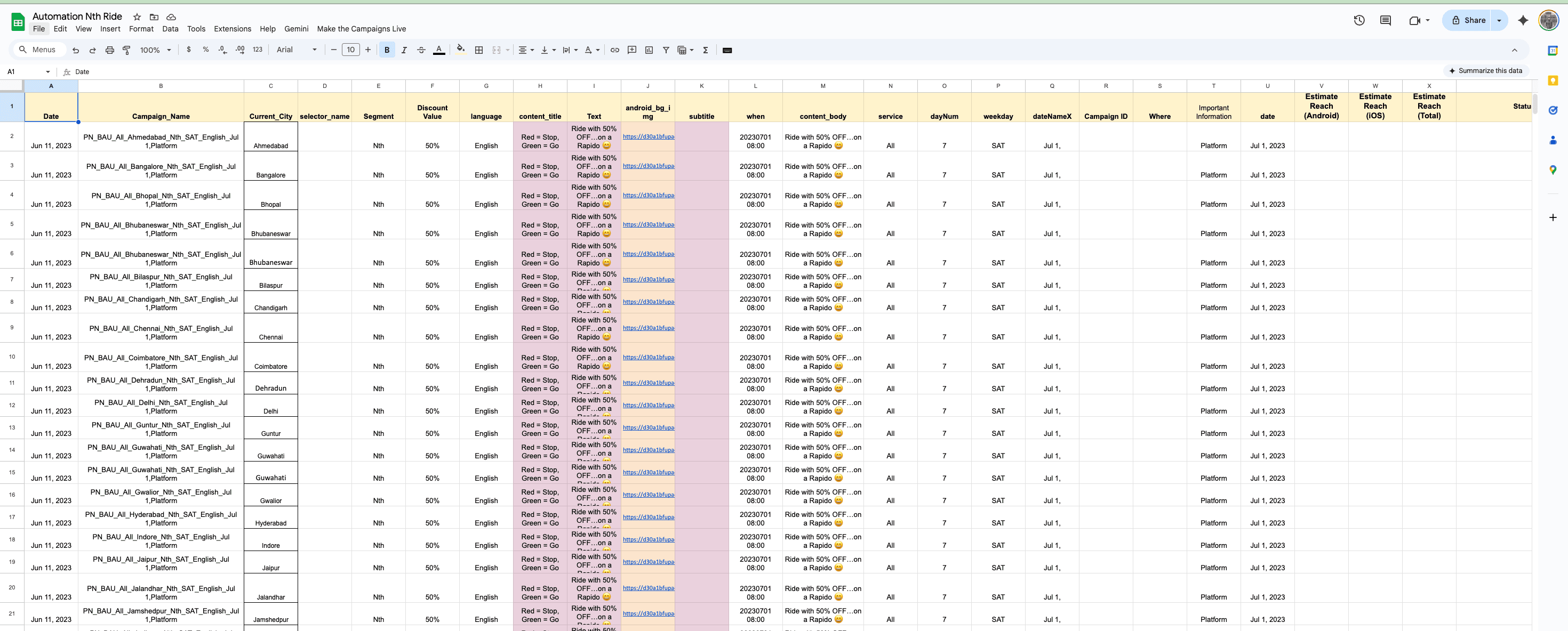
Task: Insert a chart from the toolbar
Action: [x=649, y=50]
